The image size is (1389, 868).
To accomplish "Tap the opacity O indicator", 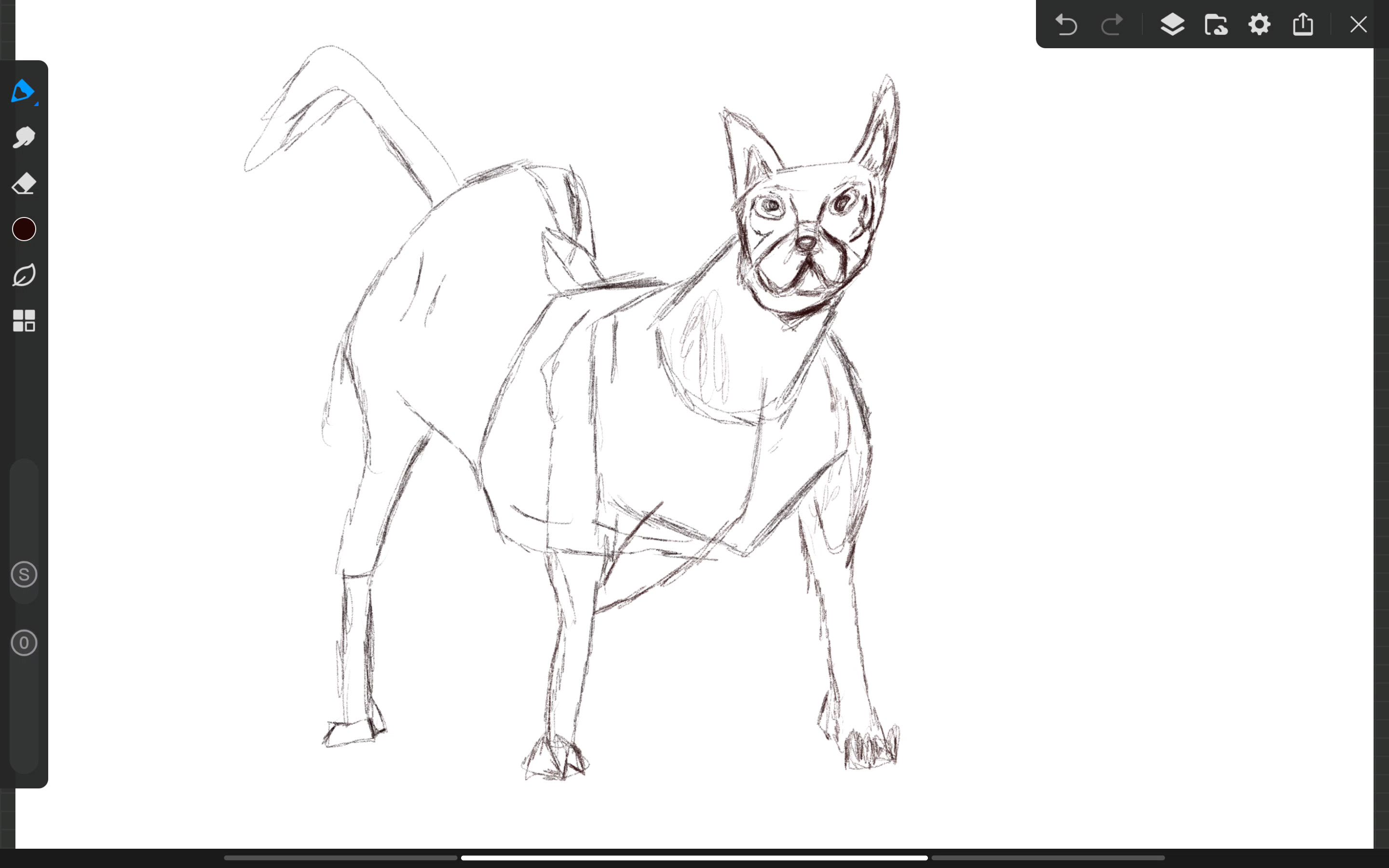I will click(x=24, y=642).
